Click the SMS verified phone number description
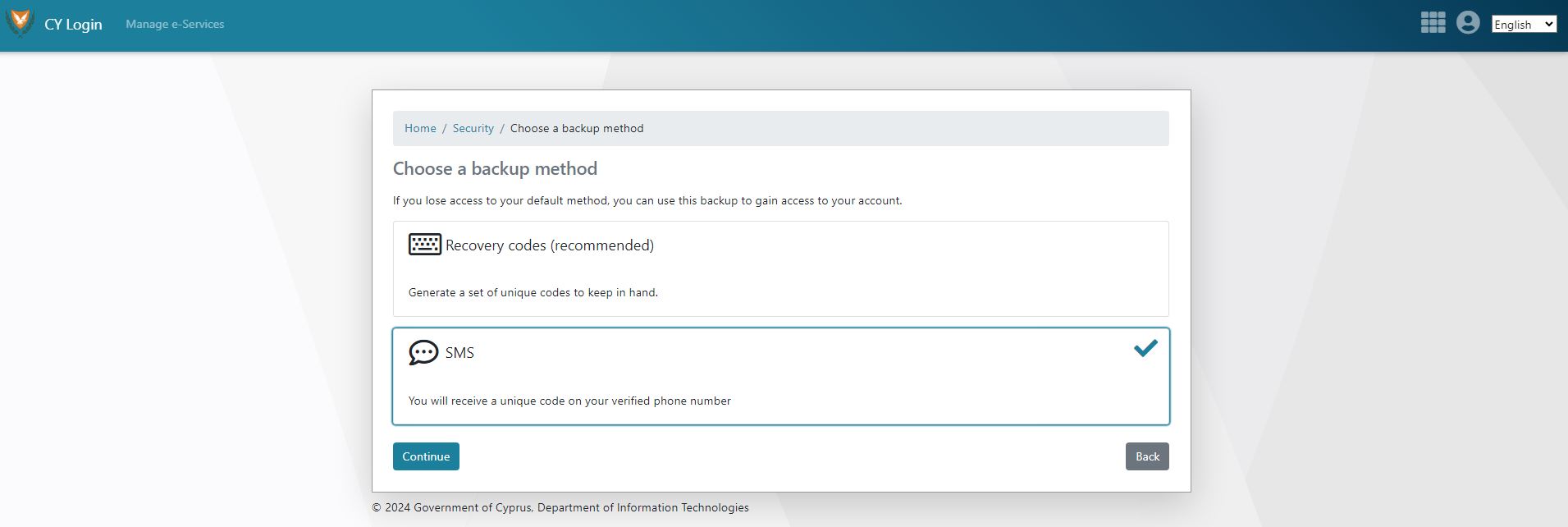 coord(569,401)
